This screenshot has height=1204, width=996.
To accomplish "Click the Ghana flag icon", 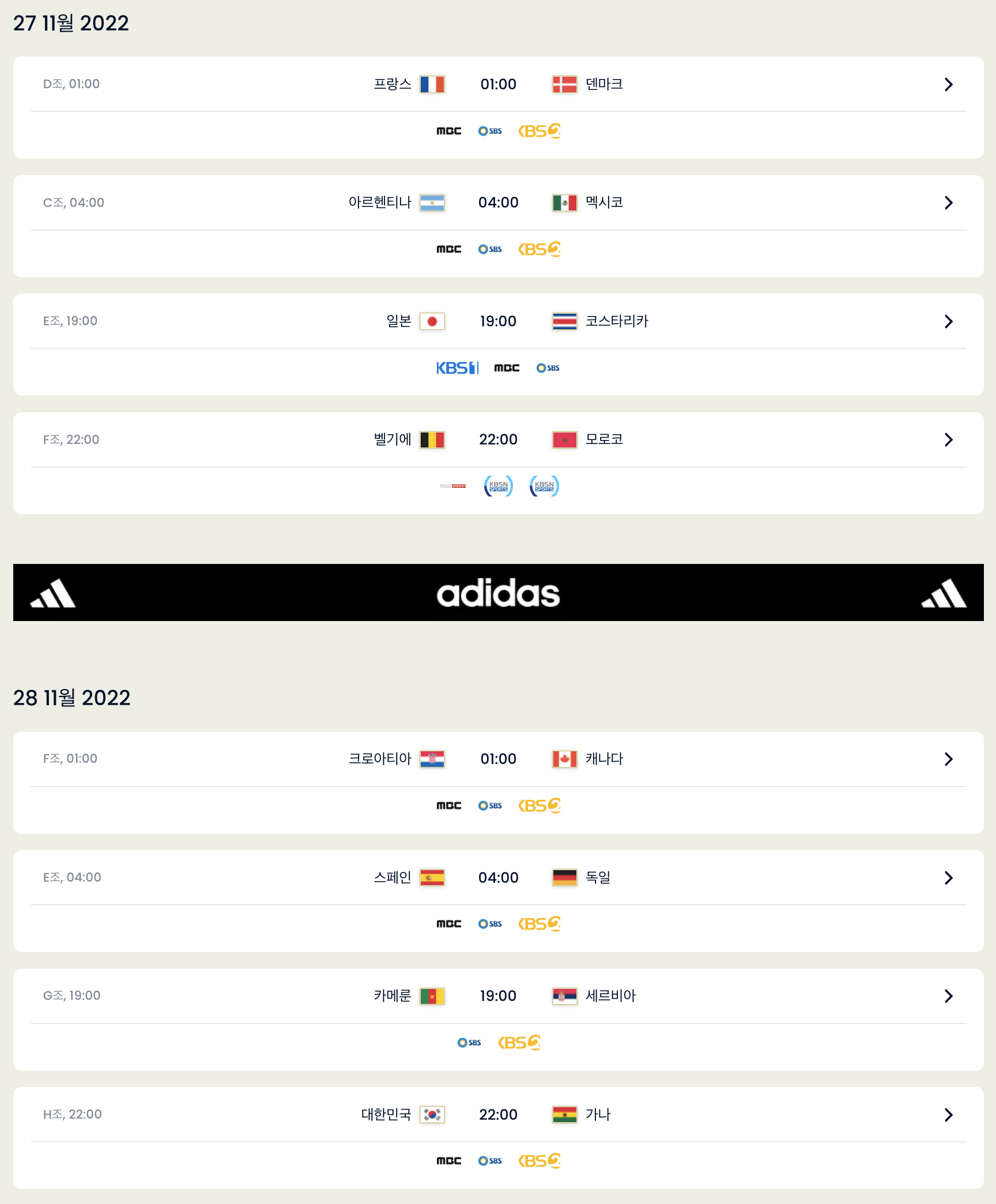I will (565, 1115).
